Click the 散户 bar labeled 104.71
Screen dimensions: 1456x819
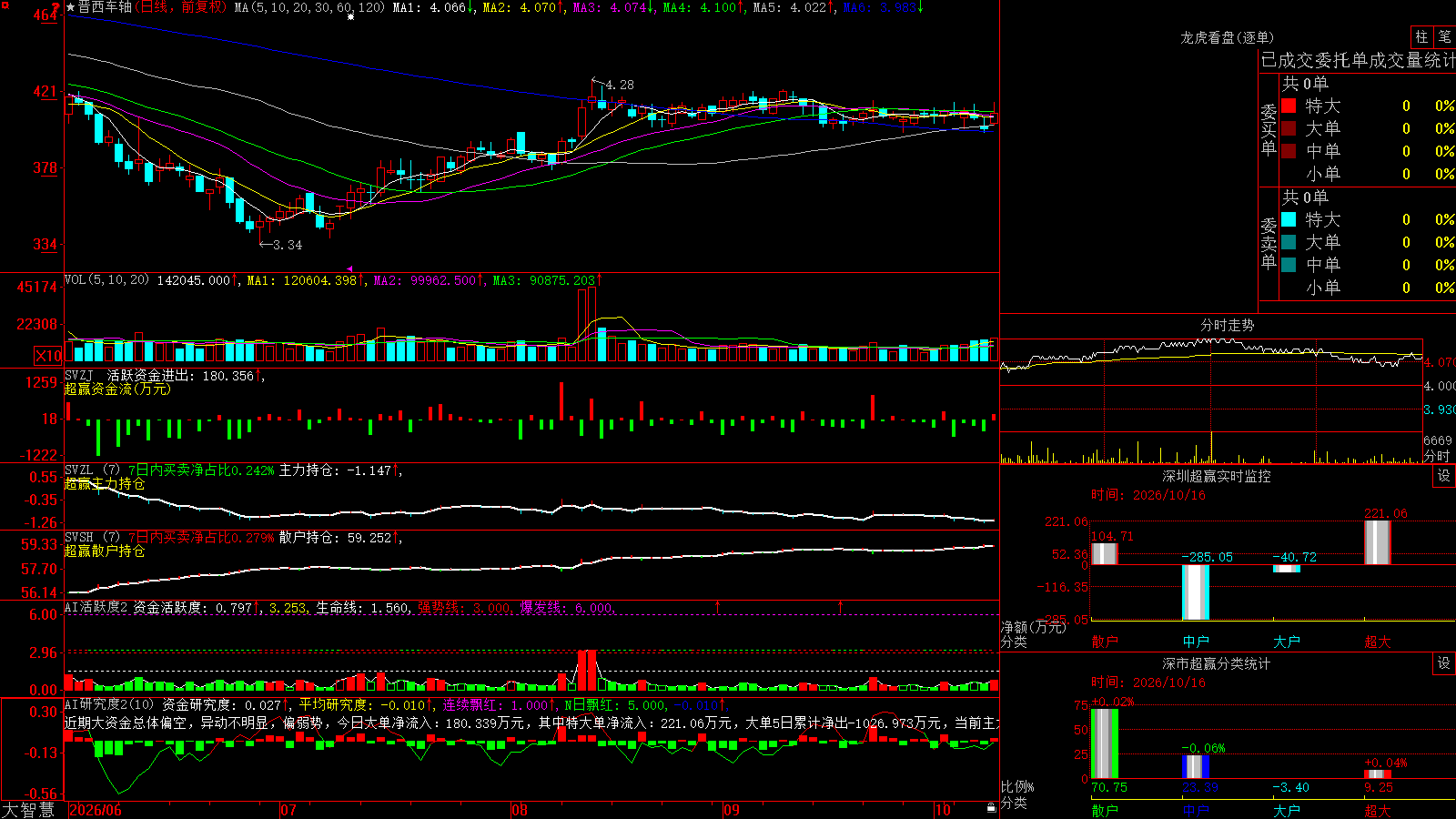1105,553
